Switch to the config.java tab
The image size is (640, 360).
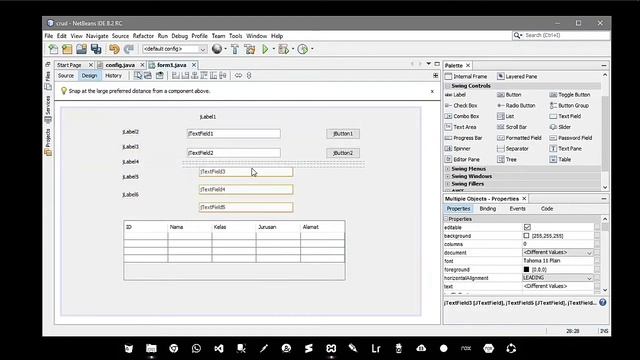click(120, 65)
